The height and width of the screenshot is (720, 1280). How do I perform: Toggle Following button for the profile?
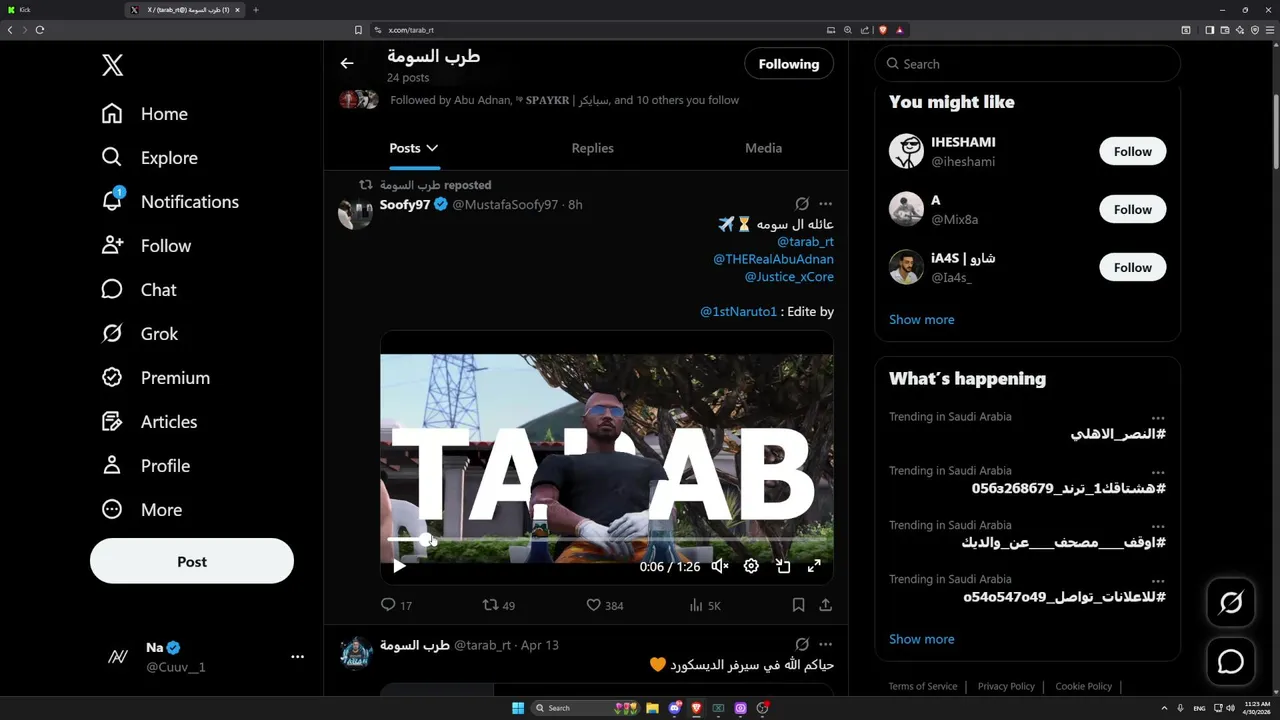789,64
